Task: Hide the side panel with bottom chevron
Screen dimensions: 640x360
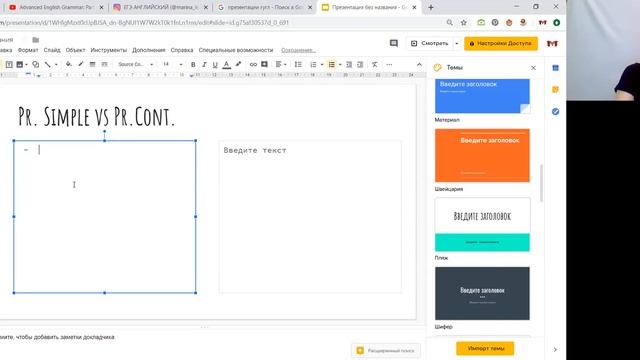Action: coord(555,350)
